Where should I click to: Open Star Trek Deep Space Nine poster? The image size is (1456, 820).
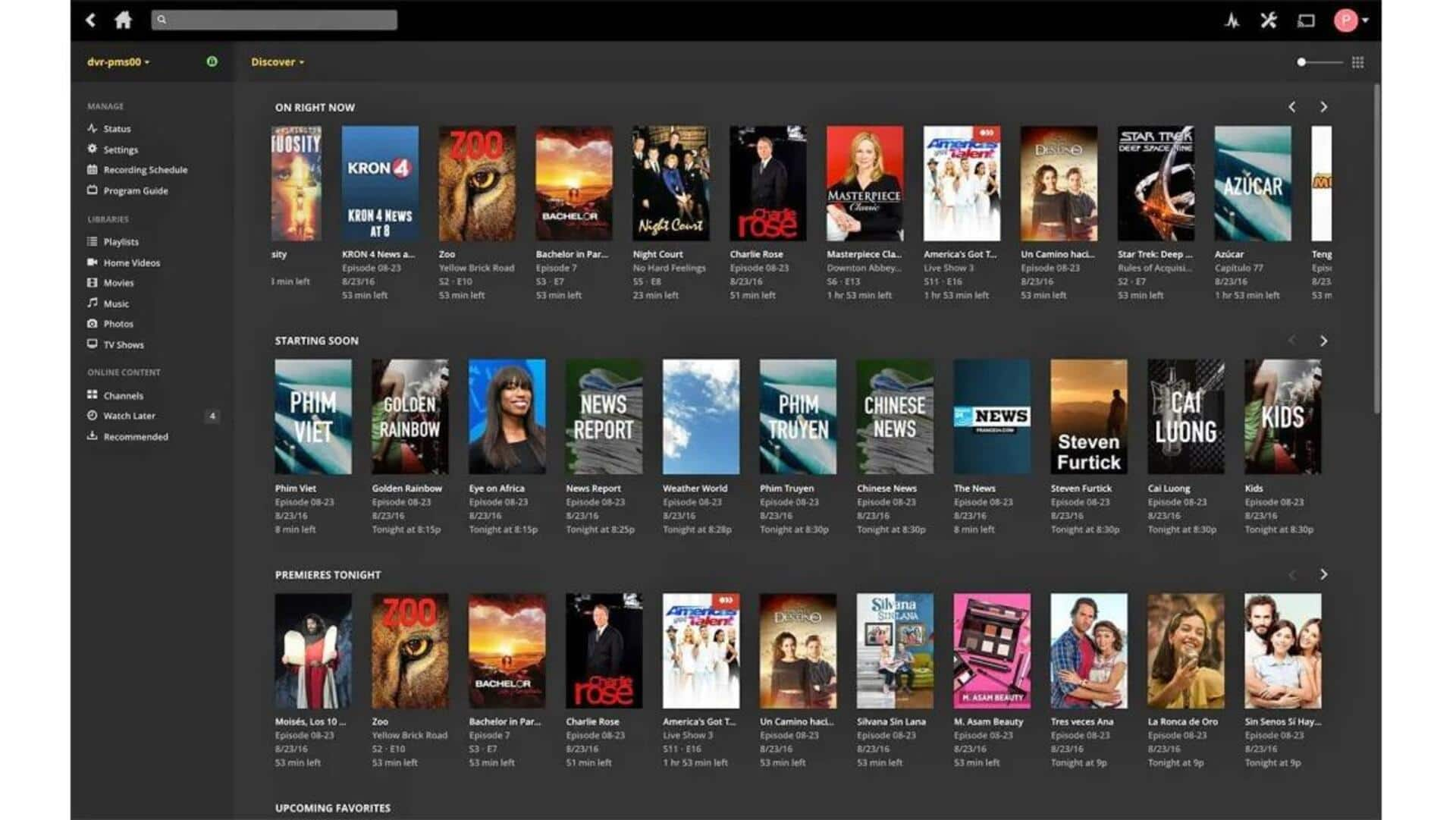click(x=1156, y=184)
